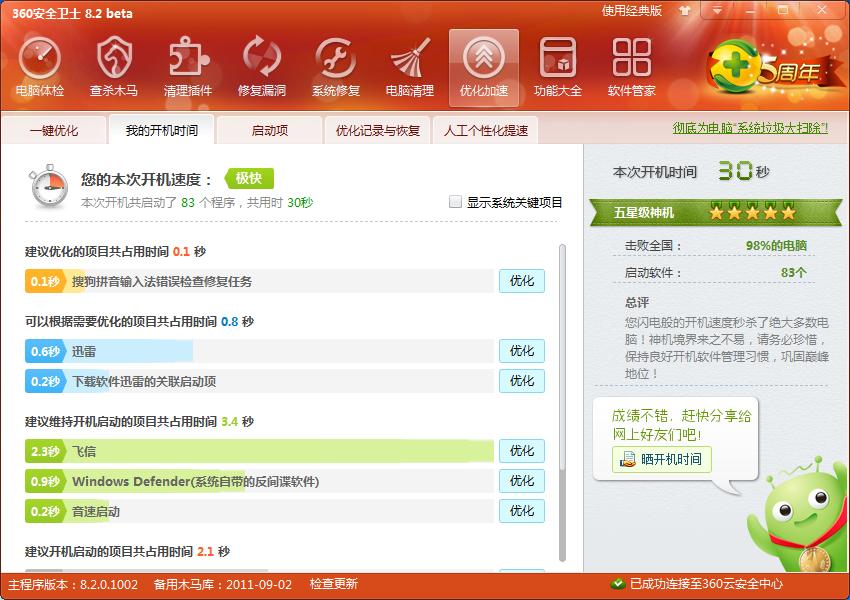Switch to 优化记录与恢复 tab

point(377,130)
